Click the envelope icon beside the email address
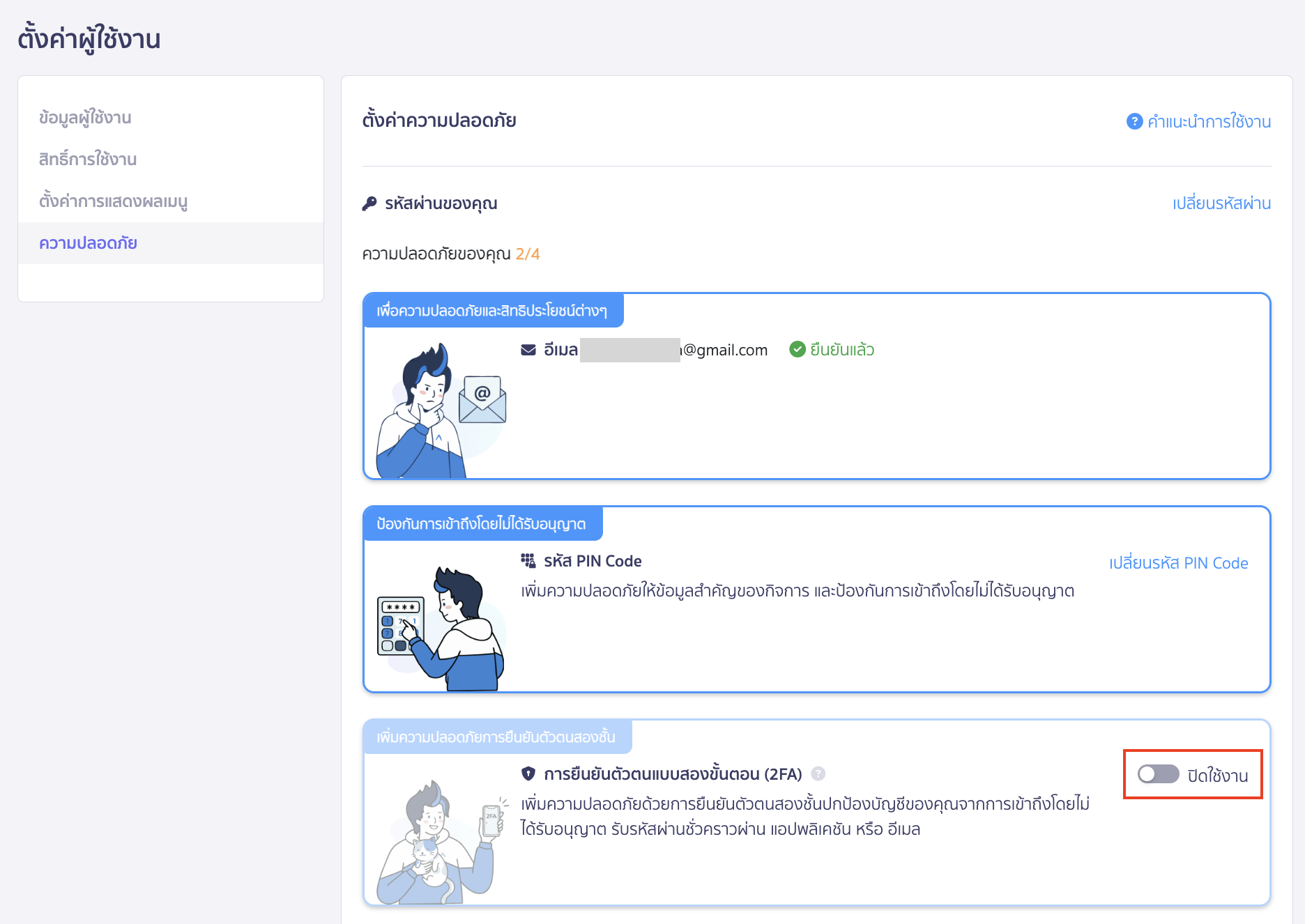Screen dimensions: 1305x924 click(527, 350)
